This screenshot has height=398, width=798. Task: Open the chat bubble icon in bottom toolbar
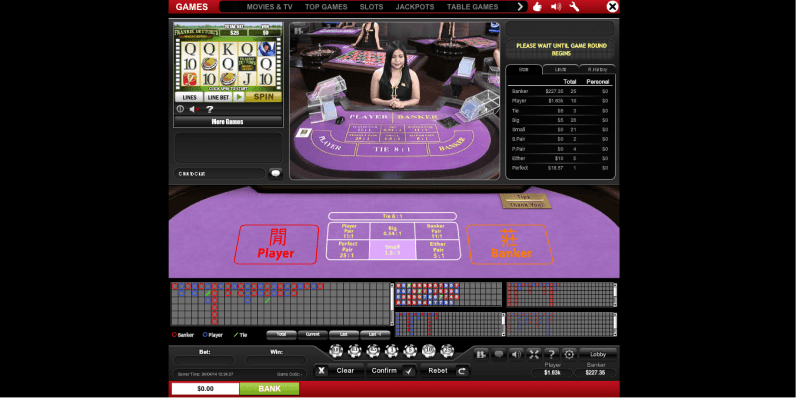tap(498, 354)
